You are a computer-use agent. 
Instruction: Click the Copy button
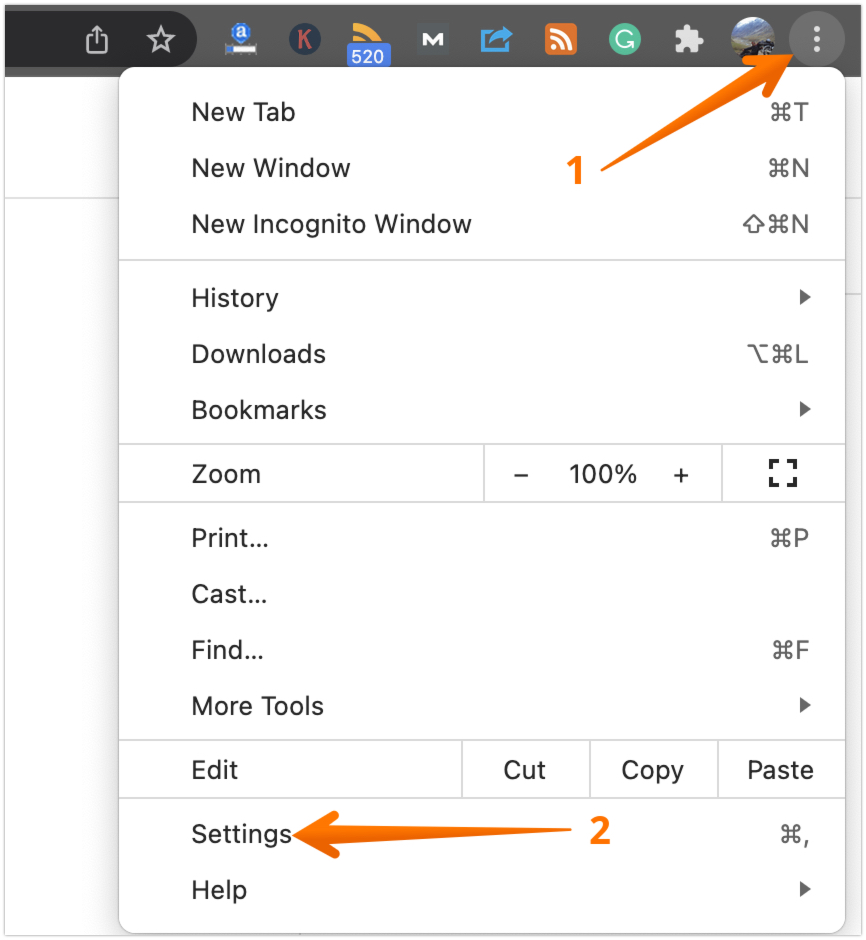652,769
